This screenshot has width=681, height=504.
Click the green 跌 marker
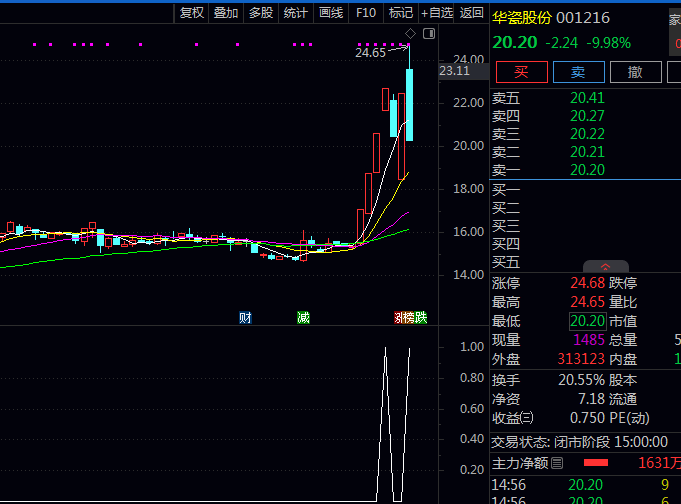420,318
